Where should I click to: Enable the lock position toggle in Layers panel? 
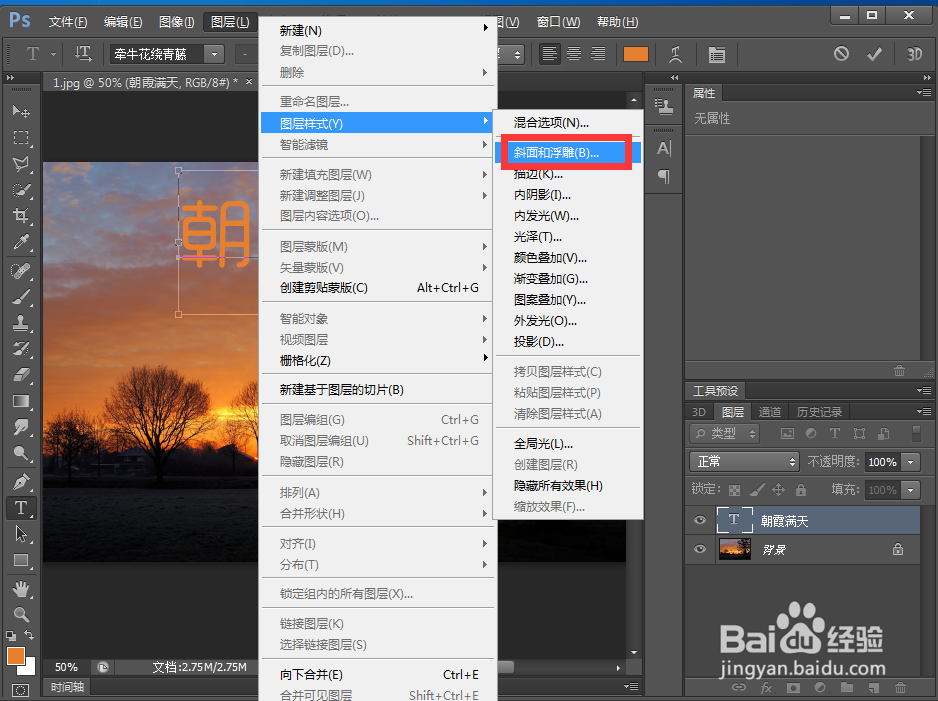click(779, 489)
